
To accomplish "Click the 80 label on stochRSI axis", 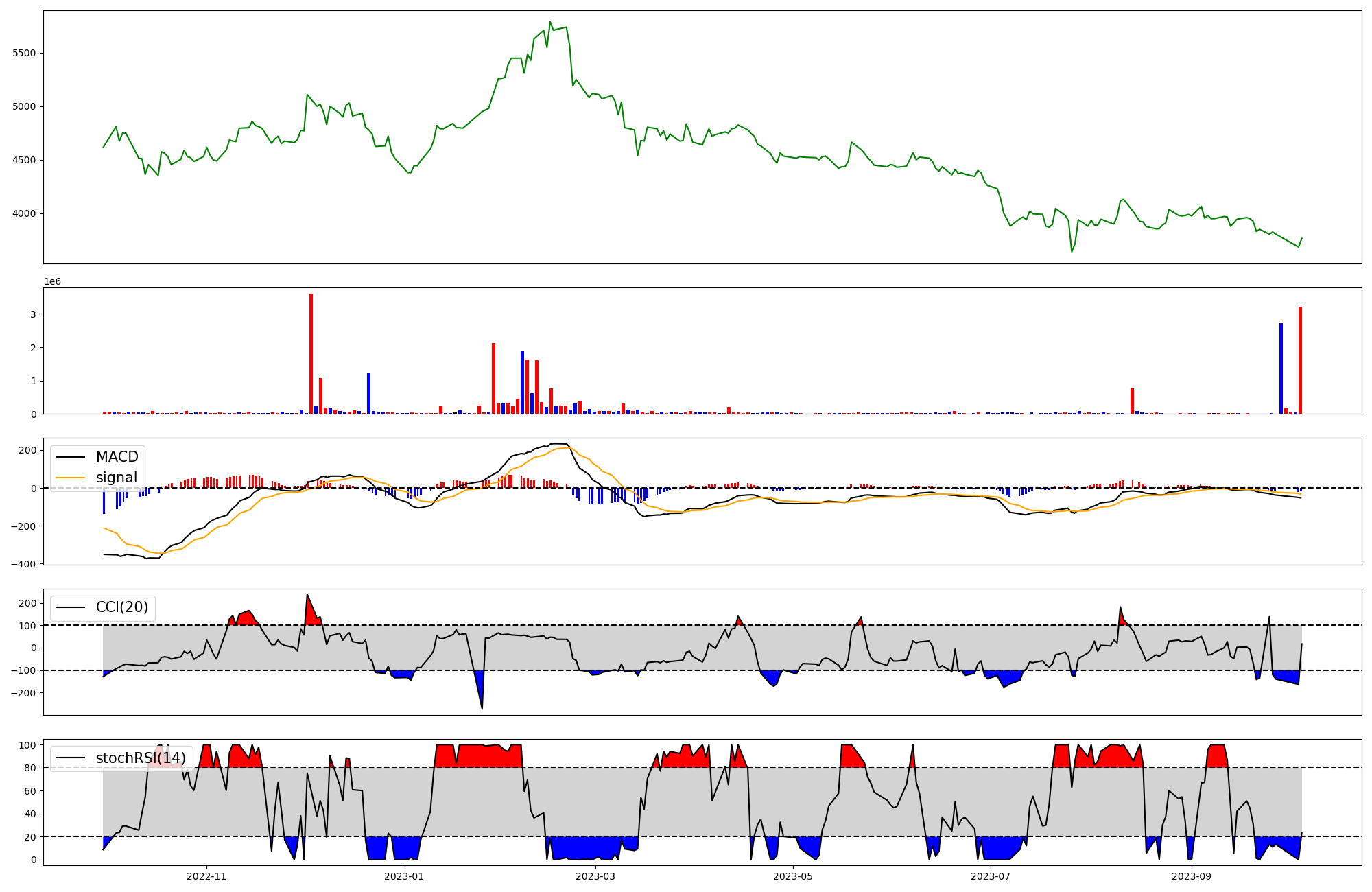I will pos(31,768).
